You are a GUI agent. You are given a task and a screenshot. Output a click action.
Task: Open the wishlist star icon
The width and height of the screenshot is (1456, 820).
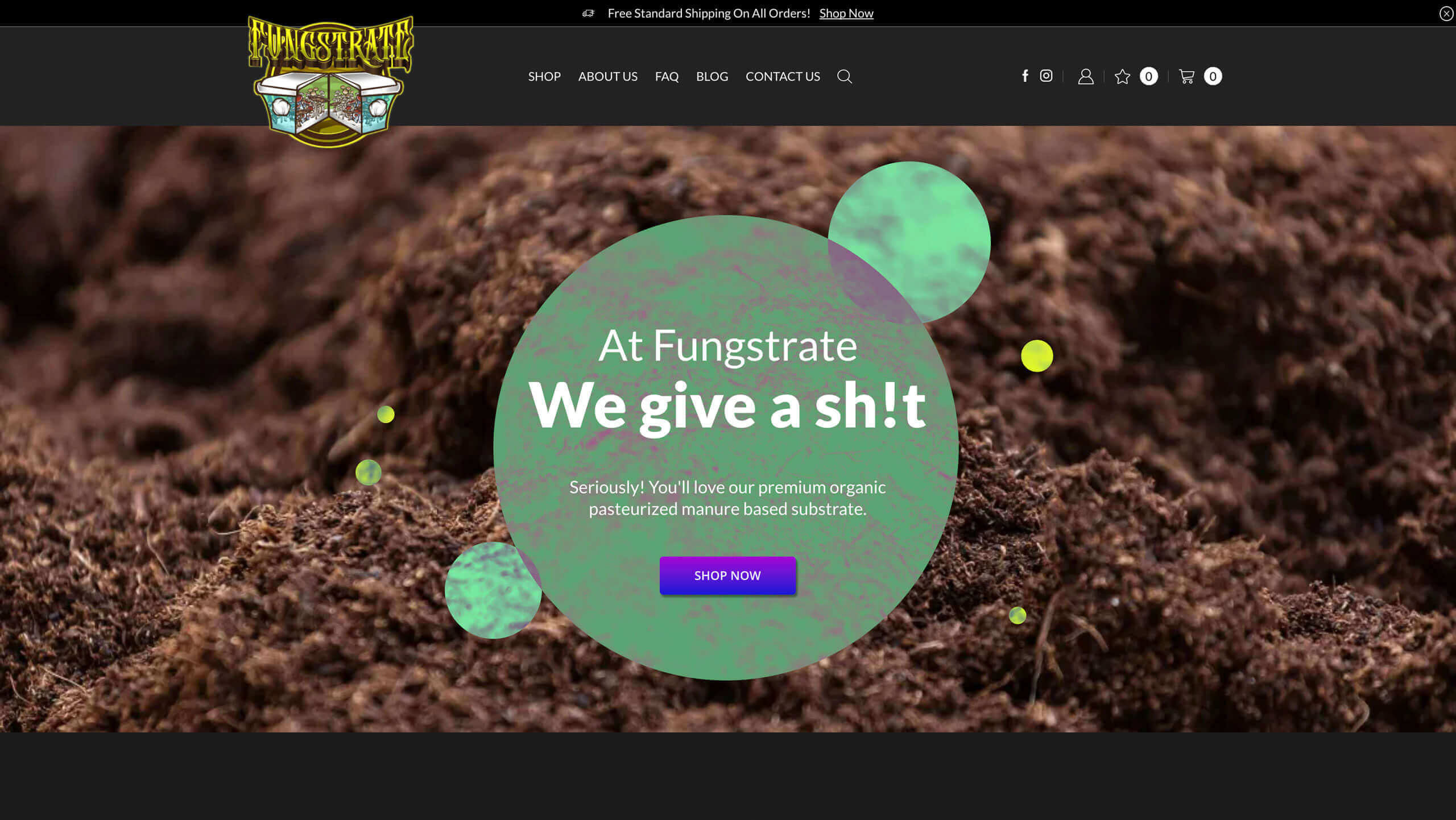click(x=1122, y=76)
